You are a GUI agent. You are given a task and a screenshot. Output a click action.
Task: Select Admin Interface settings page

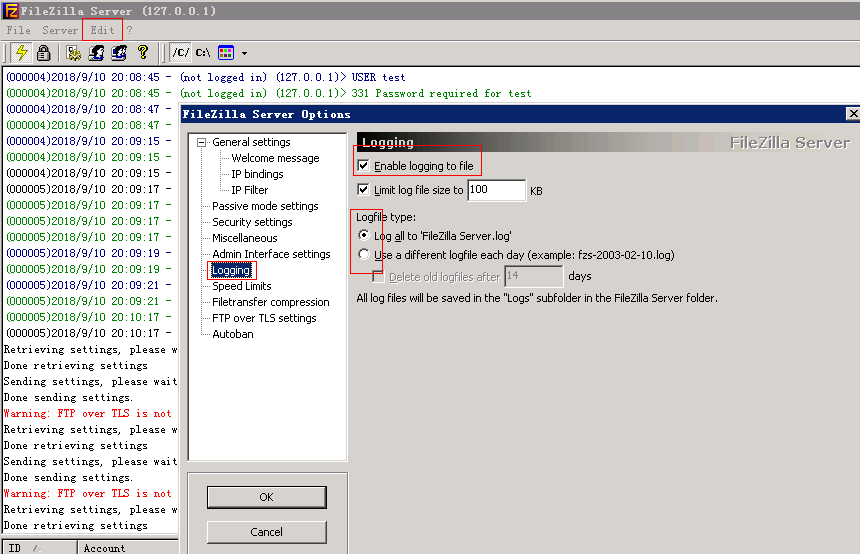271,254
